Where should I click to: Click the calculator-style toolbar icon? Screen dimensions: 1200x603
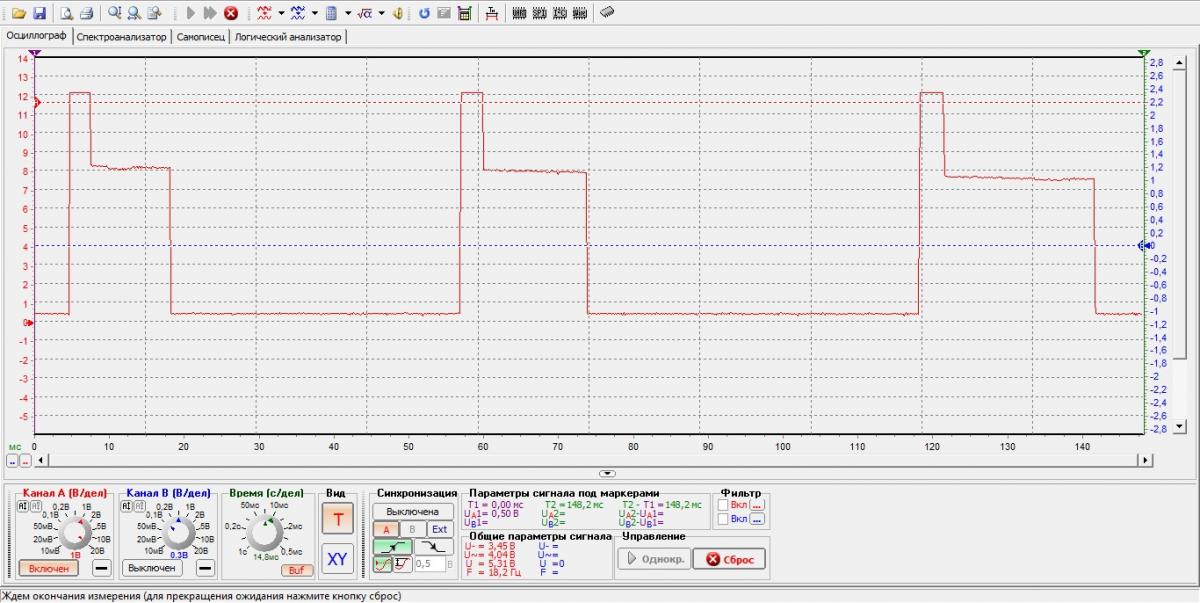[332, 13]
